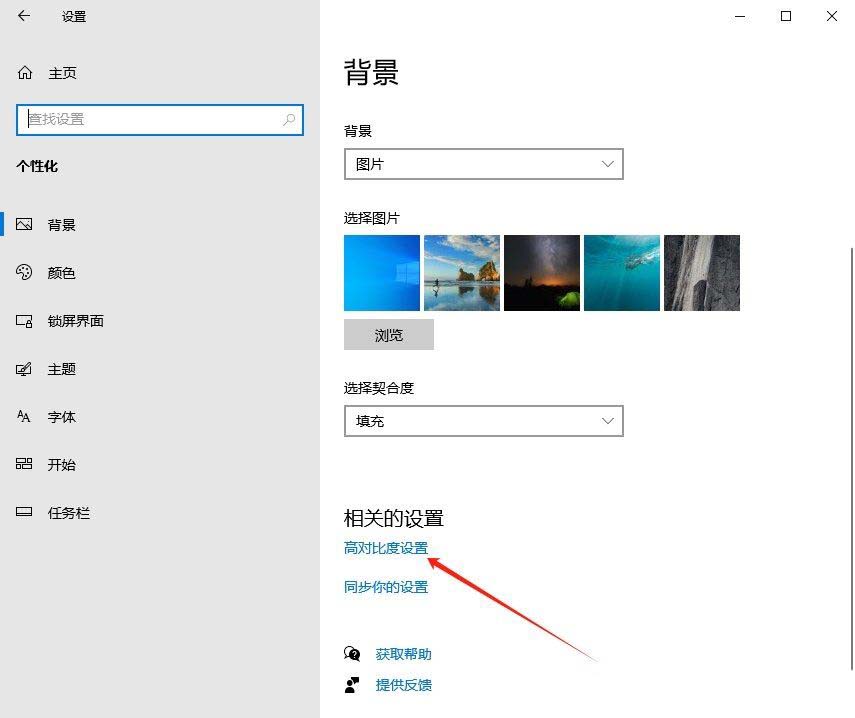
Task: Click the search magnifier icon
Action: coord(289,119)
